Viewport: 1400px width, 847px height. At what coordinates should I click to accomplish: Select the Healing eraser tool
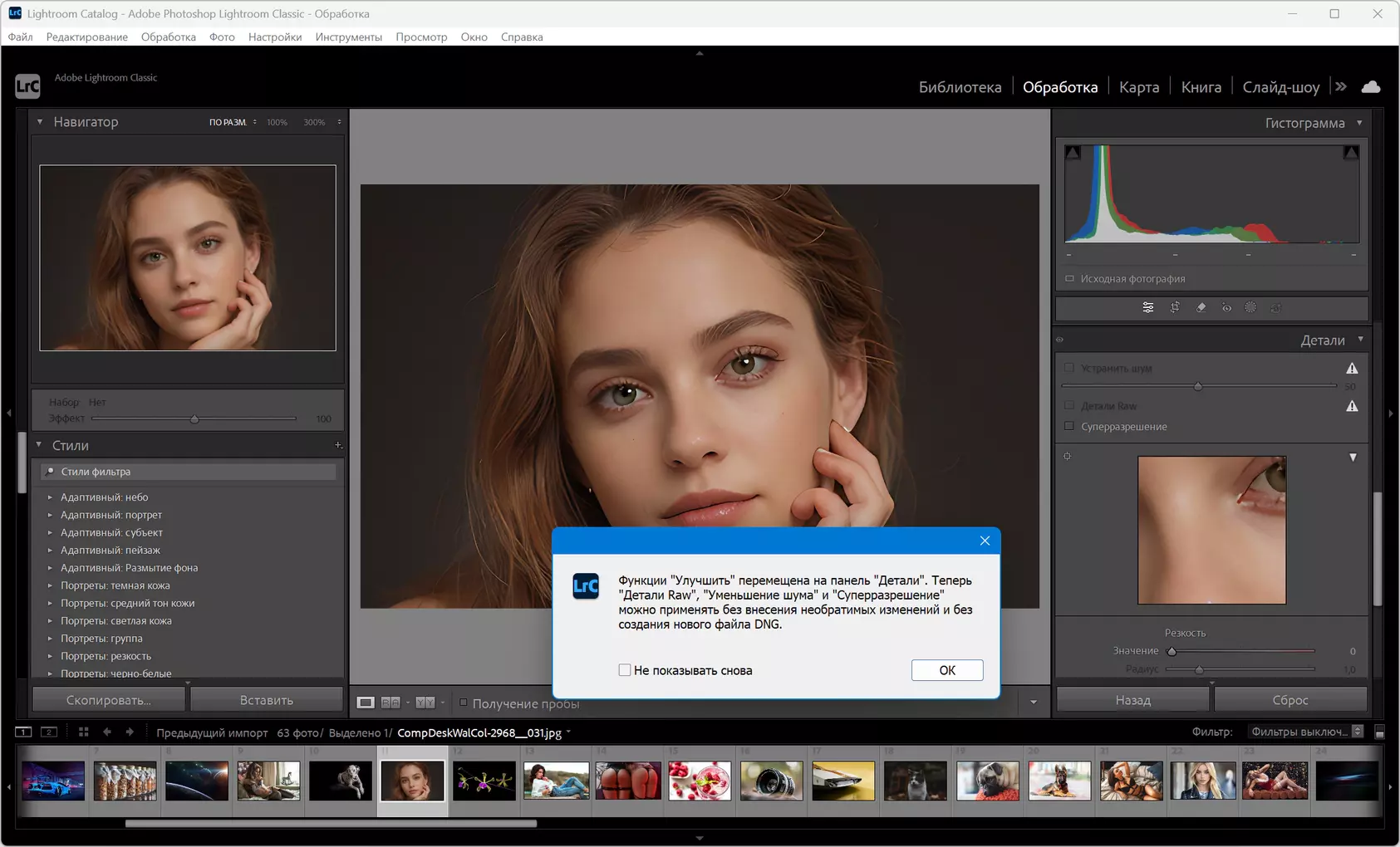coord(1201,307)
